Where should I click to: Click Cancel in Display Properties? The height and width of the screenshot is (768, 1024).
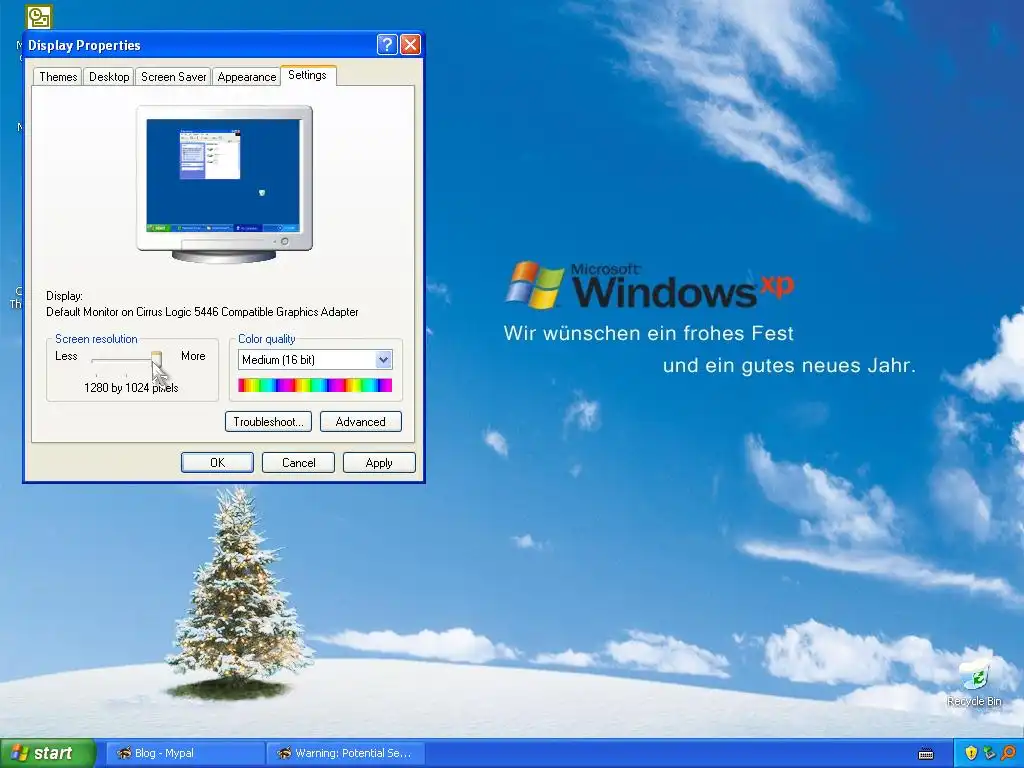[298, 462]
